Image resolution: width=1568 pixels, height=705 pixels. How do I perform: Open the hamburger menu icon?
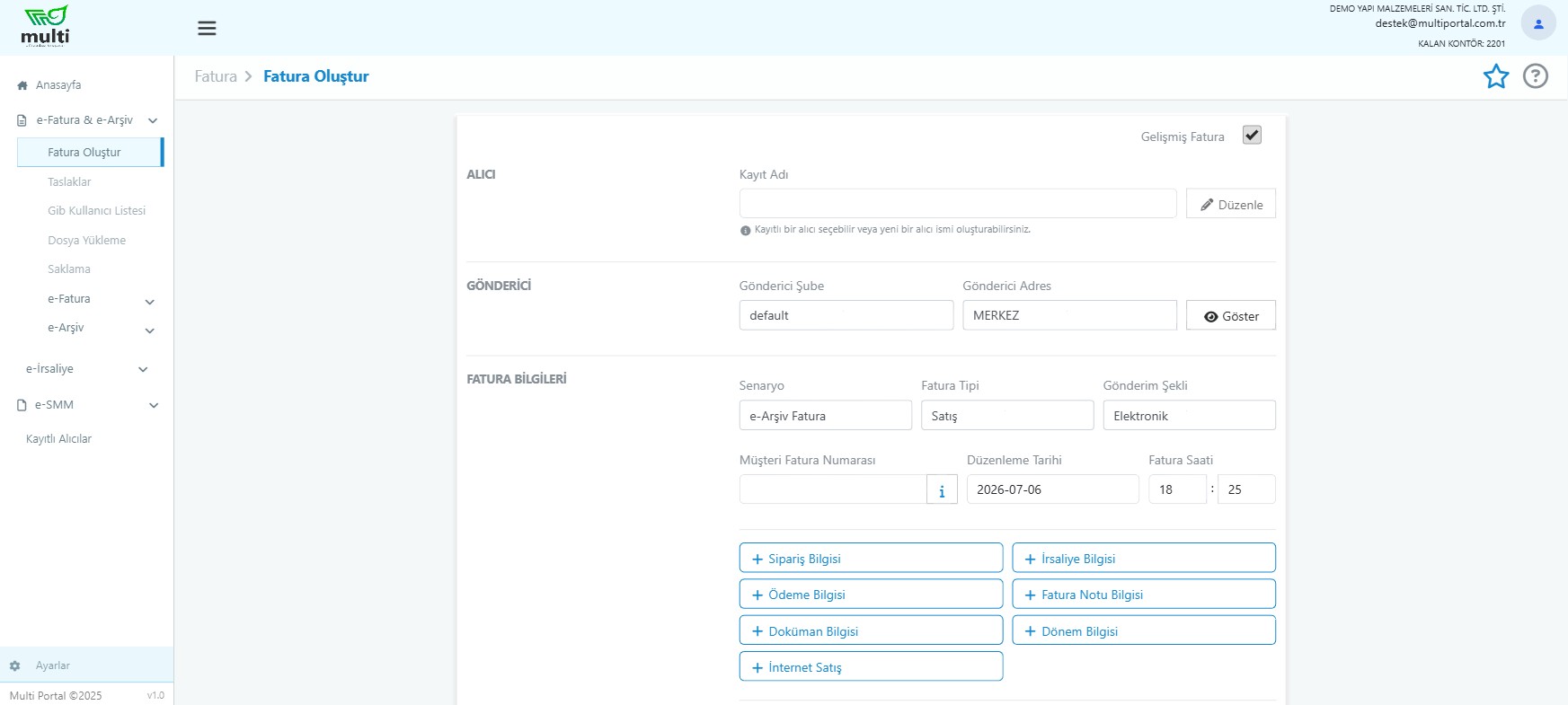click(x=207, y=28)
